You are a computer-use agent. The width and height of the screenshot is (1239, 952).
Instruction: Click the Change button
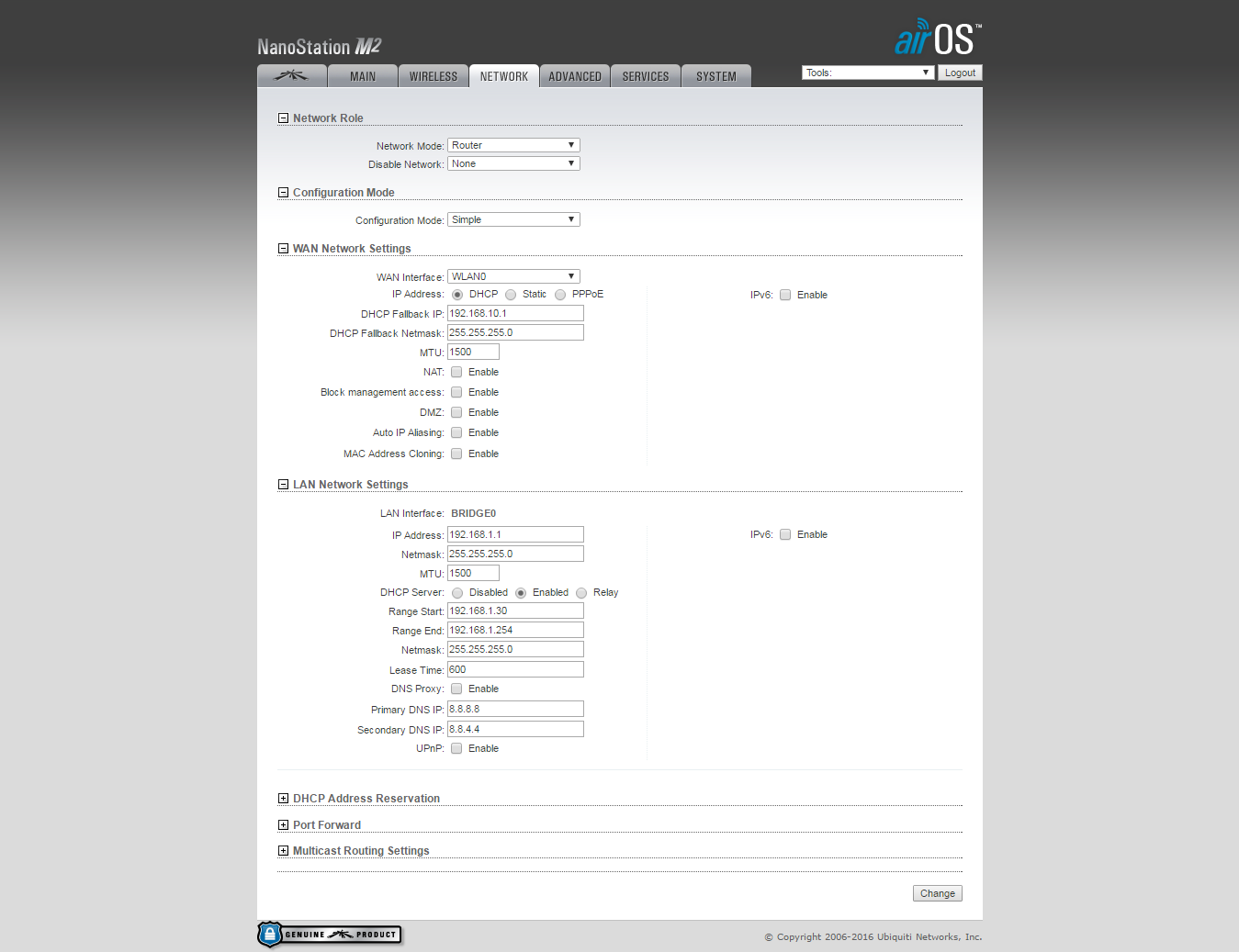(x=938, y=893)
